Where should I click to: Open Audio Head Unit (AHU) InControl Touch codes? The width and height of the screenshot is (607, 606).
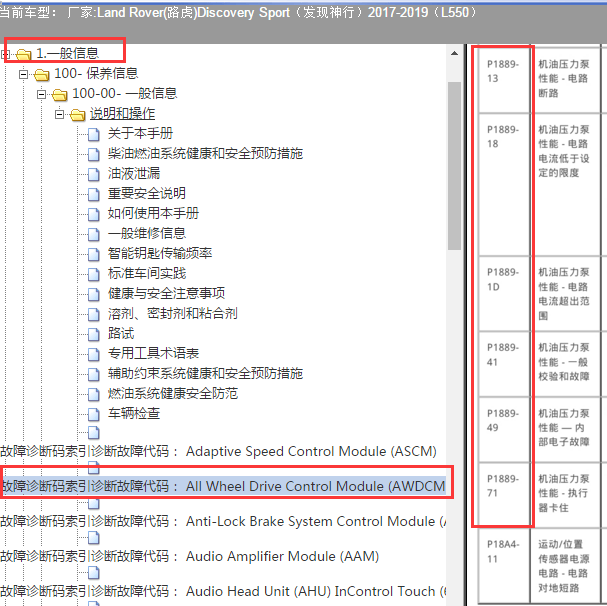click(x=223, y=591)
